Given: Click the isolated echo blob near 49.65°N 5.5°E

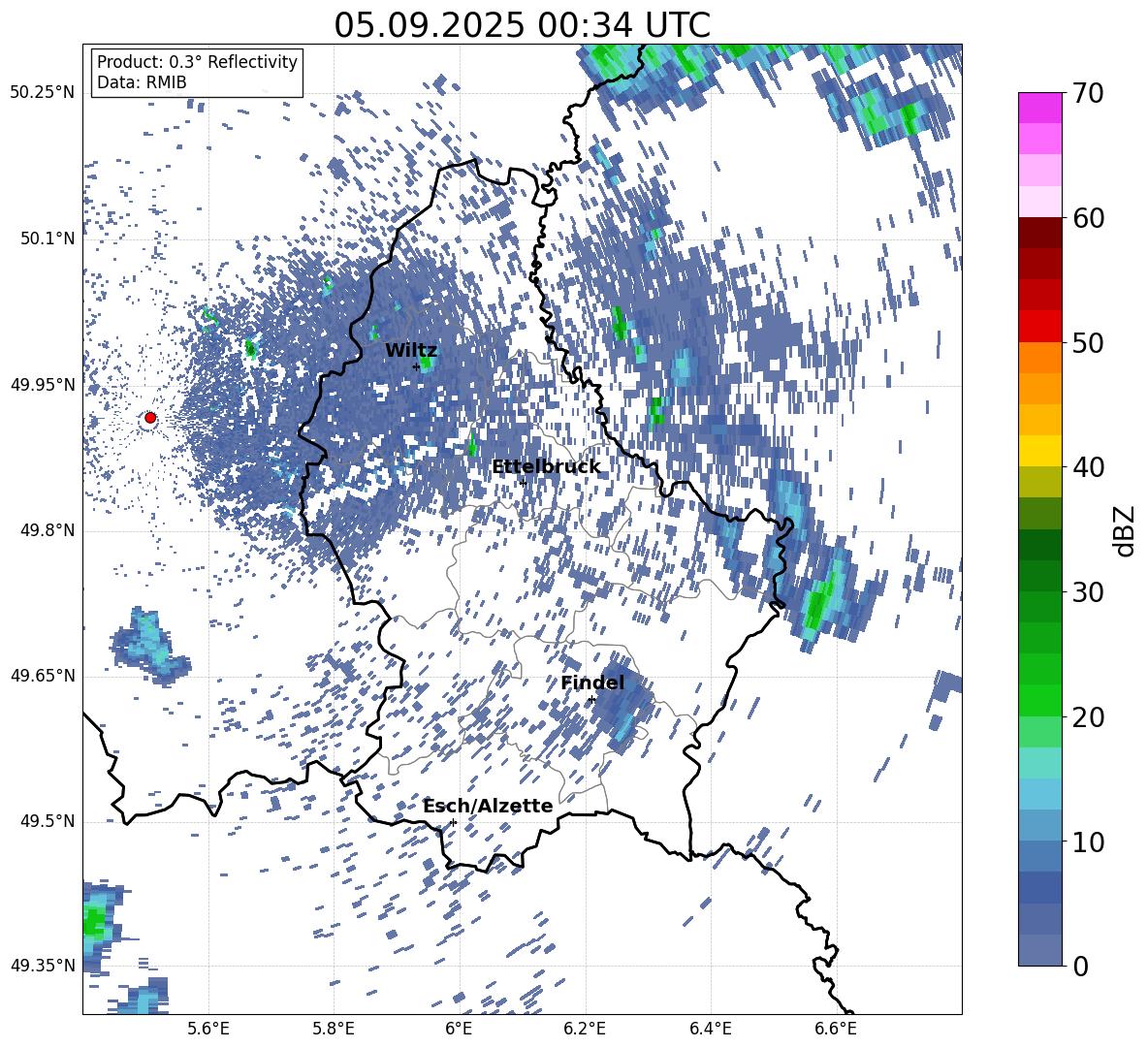Looking at the screenshot, I should (x=150, y=646).
